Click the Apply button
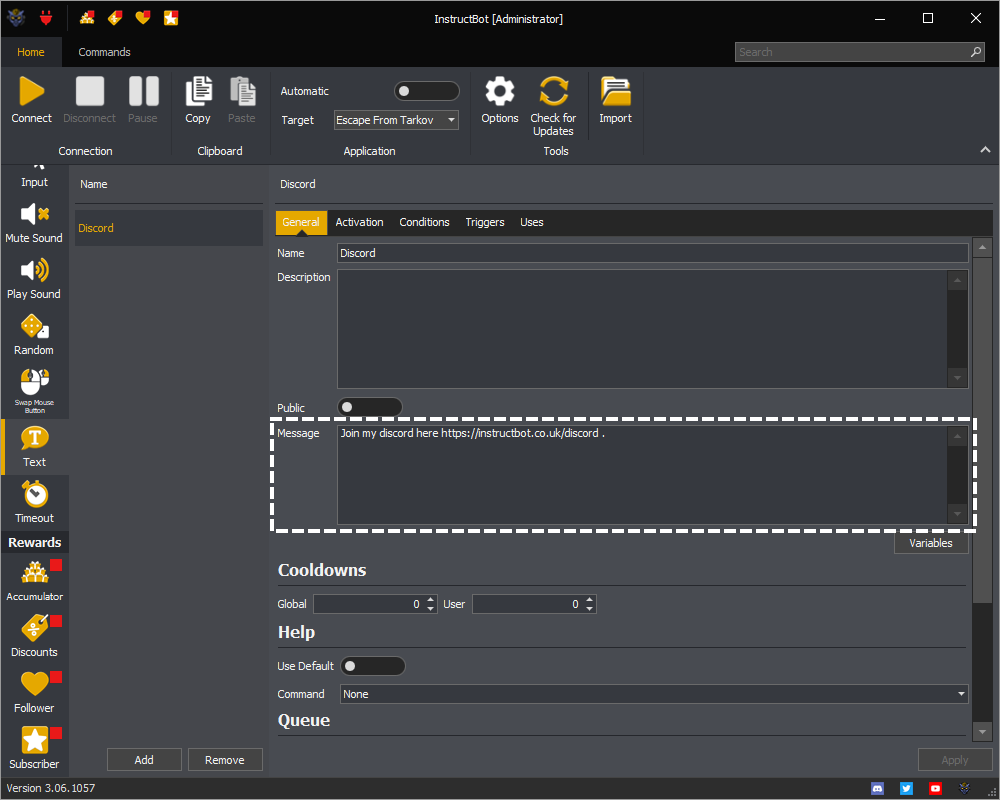1000x800 pixels. (x=955, y=760)
